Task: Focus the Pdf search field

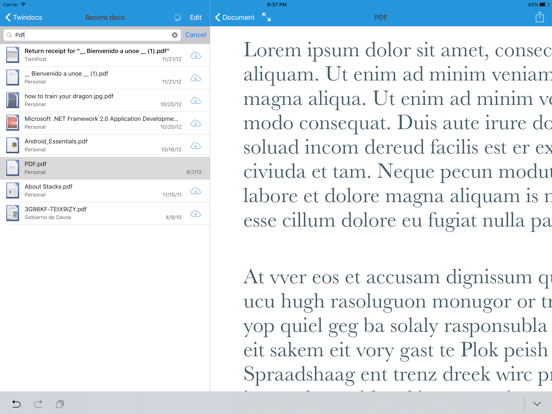Action: pyautogui.click(x=92, y=35)
